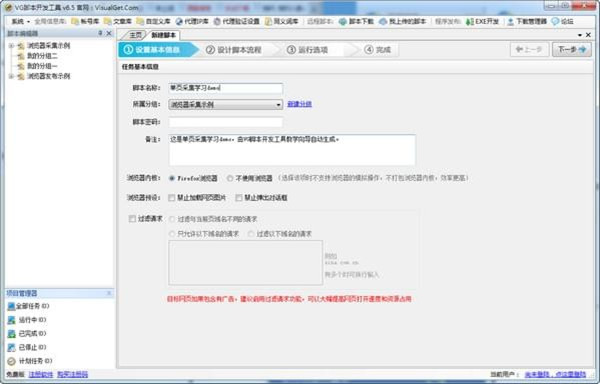Open the 论坛 forum icon
Screen dimensions: 600x384
coord(562,21)
